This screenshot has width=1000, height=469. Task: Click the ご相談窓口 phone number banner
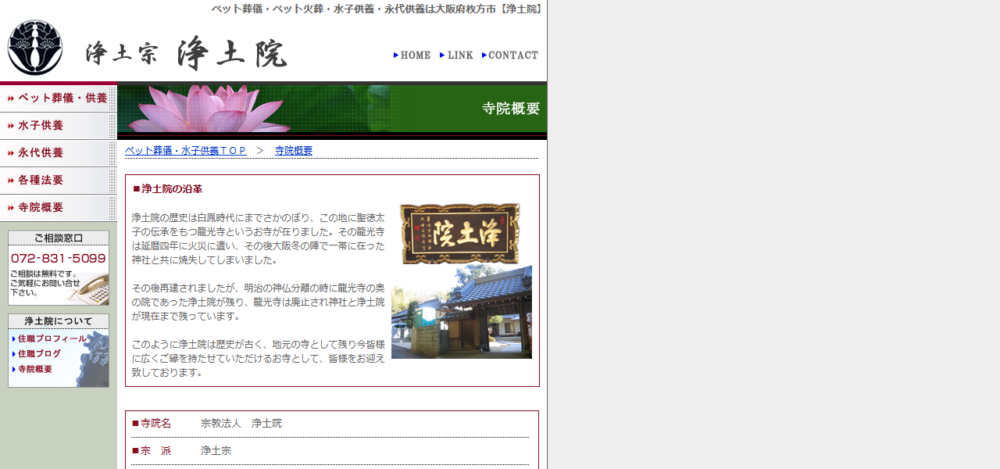(58, 268)
